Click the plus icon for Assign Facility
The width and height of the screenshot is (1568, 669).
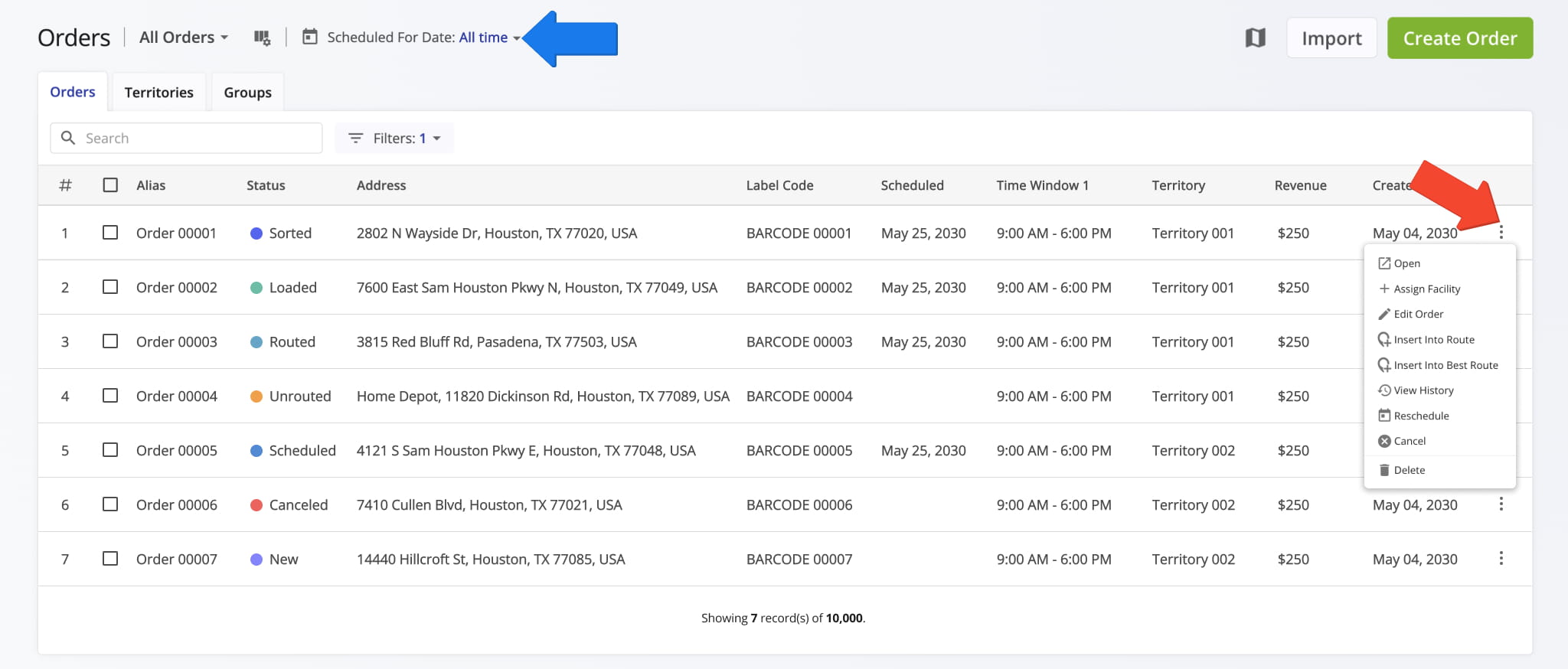coord(1384,289)
